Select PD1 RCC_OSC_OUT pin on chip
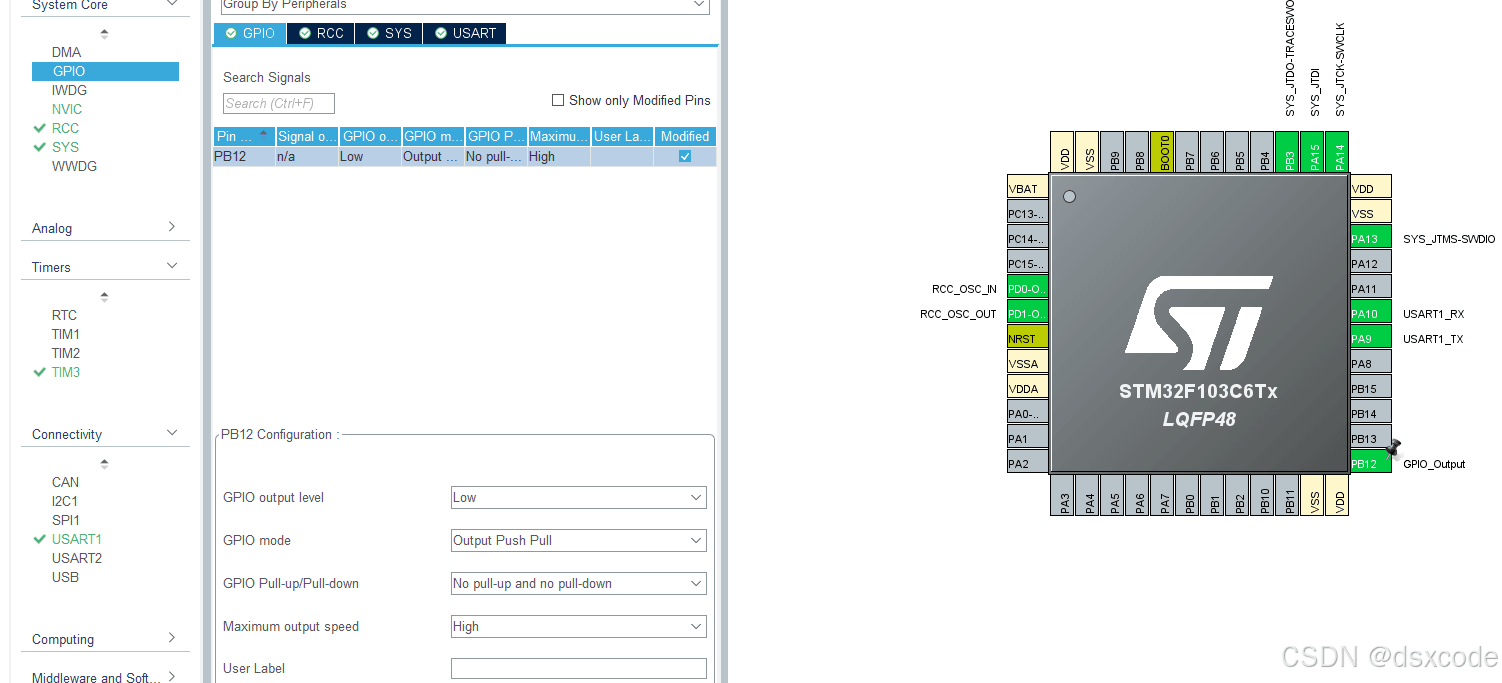The width and height of the screenshot is (1502, 683). pyautogui.click(x=1028, y=313)
